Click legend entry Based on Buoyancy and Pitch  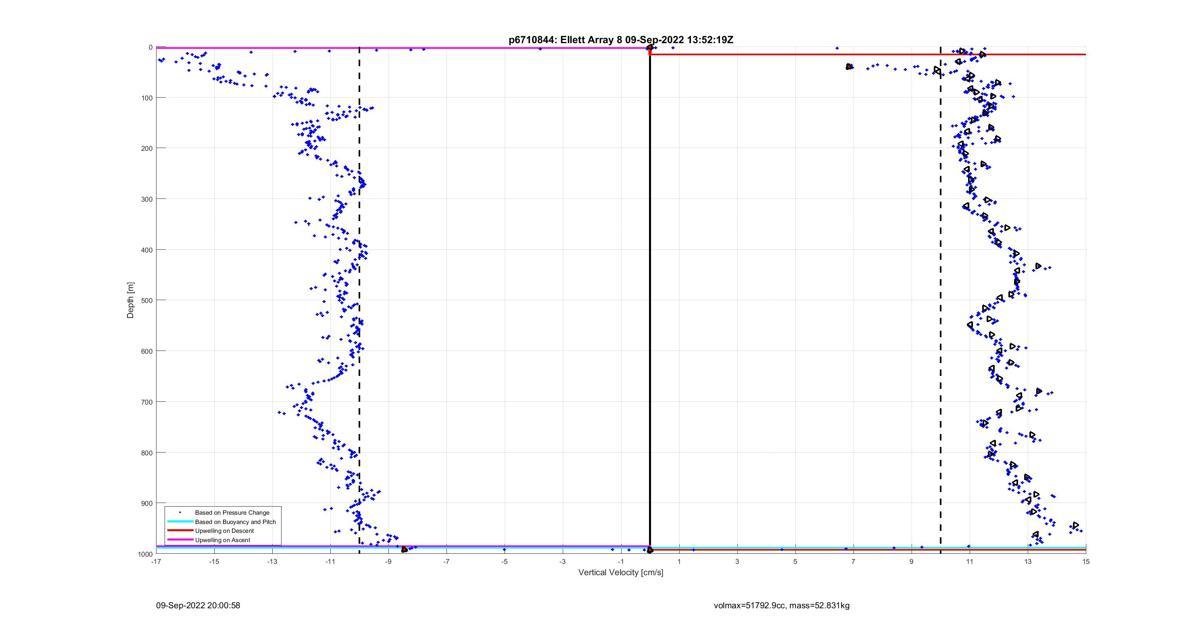[235, 521]
